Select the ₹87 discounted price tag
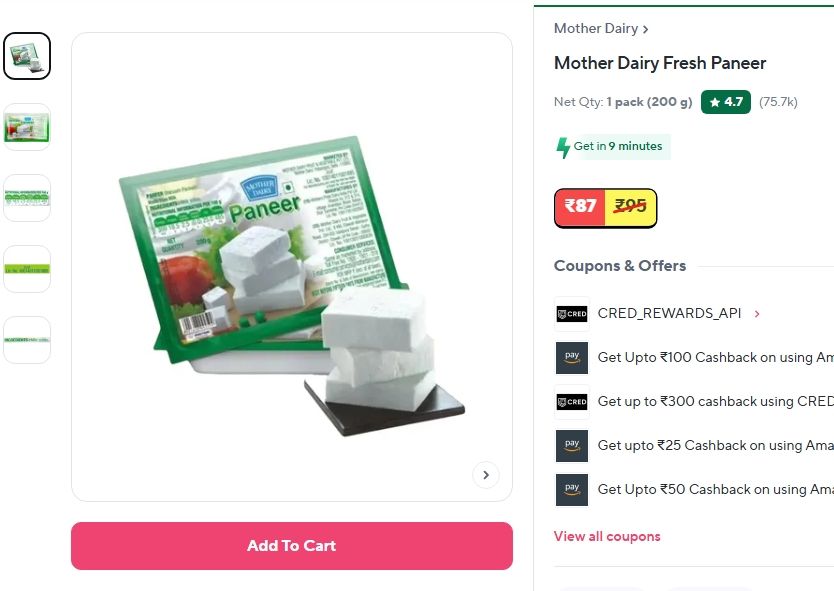This screenshot has height=591, width=834. tap(580, 206)
